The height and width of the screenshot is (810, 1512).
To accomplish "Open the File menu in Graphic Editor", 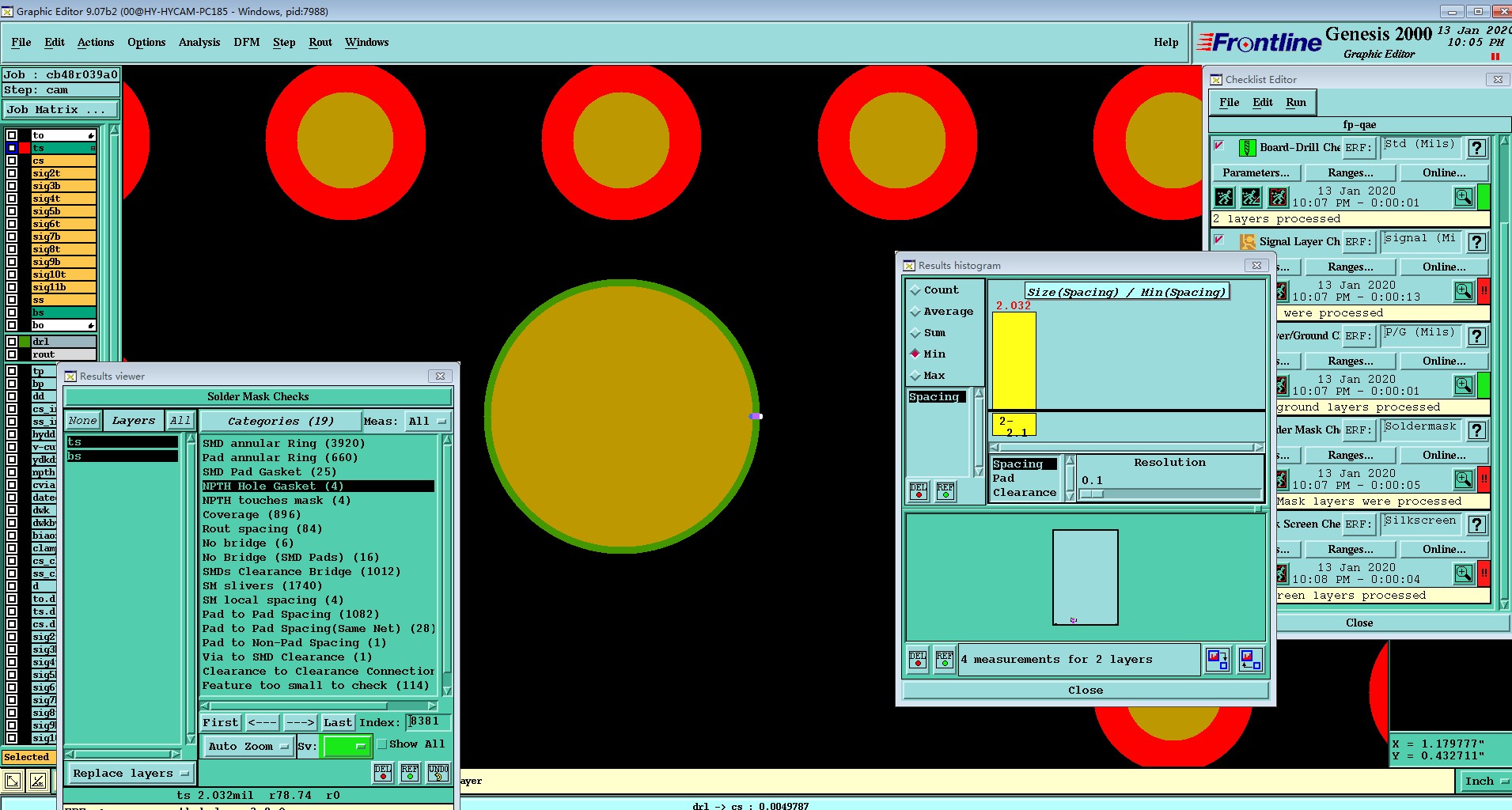I will (21, 42).
